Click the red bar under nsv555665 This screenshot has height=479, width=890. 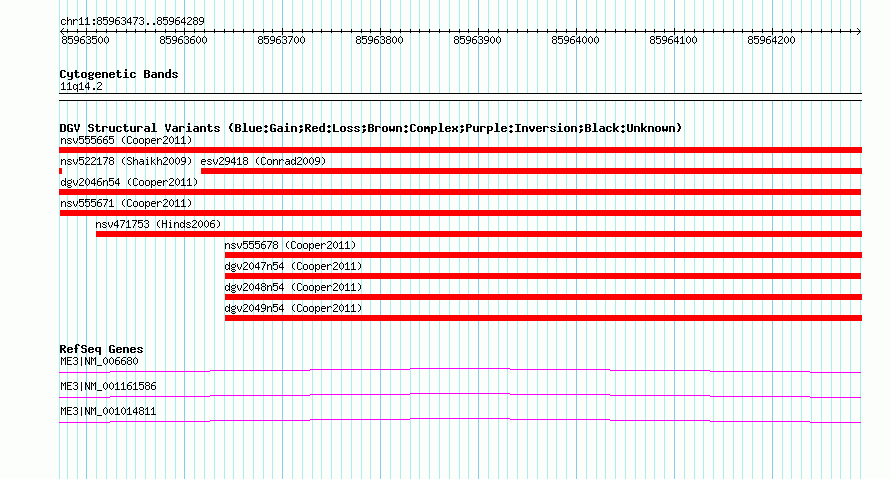[460, 150]
